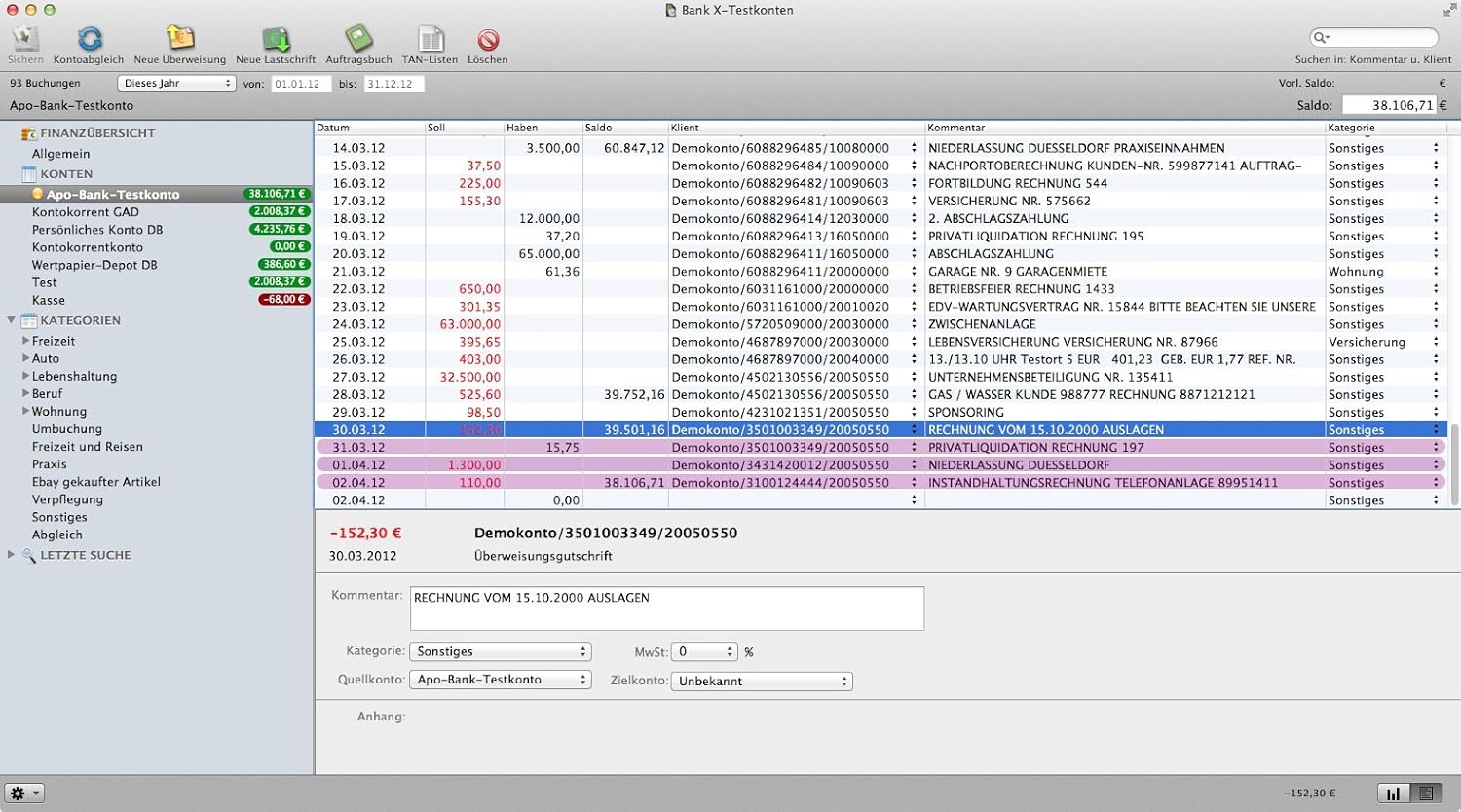Expand the Letzte Suche section
This screenshot has width=1461, height=812.
(x=12, y=555)
